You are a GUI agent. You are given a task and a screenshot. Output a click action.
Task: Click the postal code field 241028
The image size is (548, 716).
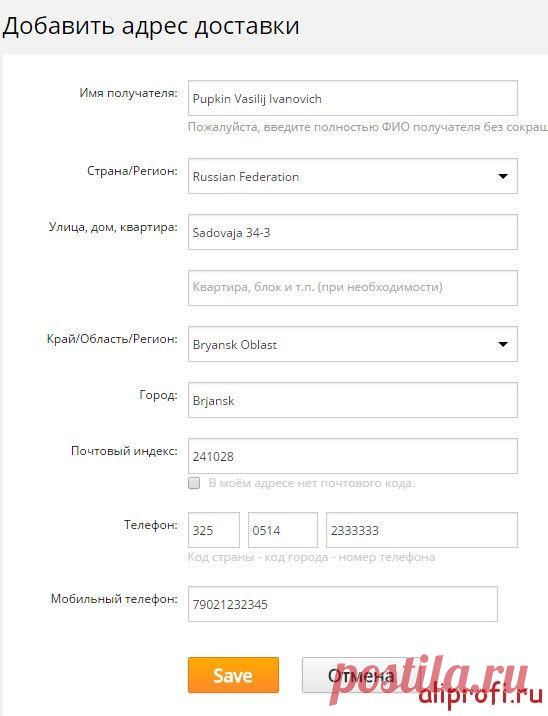(x=353, y=456)
